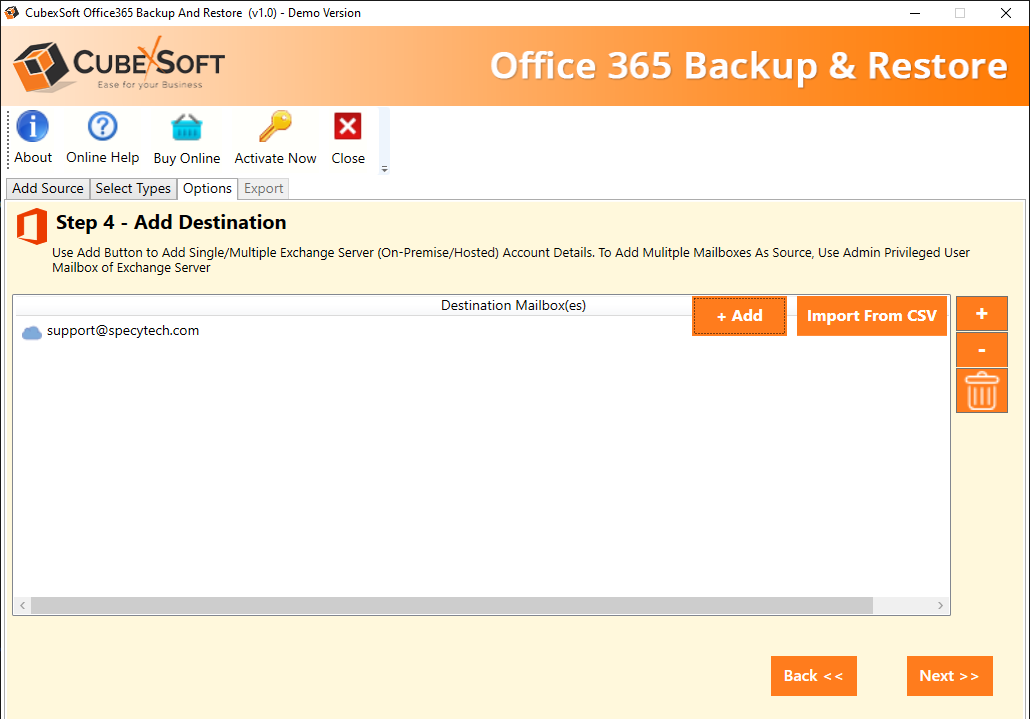This screenshot has height=719, width=1030.
Task: Open the Options tab
Action: (207, 188)
